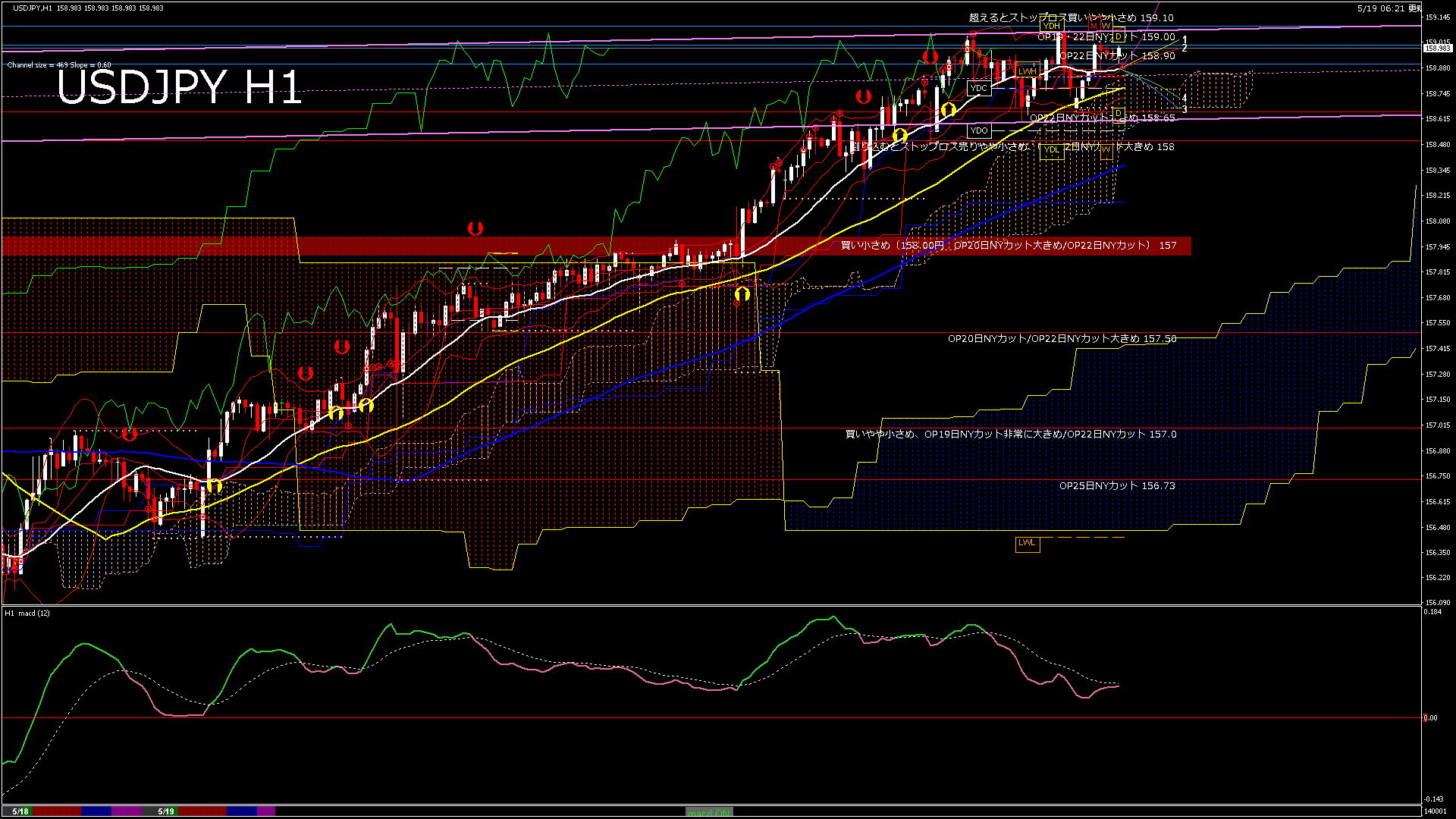Click the current price tag 158.983
Image resolution: width=1456 pixels, height=819 pixels.
pos(1437,48)
